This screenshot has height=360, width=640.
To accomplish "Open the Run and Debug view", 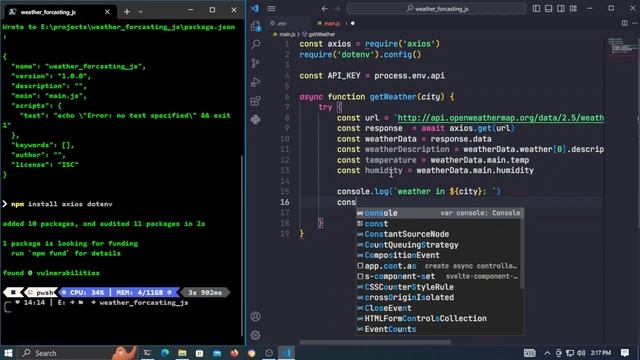I will point(256,82).
